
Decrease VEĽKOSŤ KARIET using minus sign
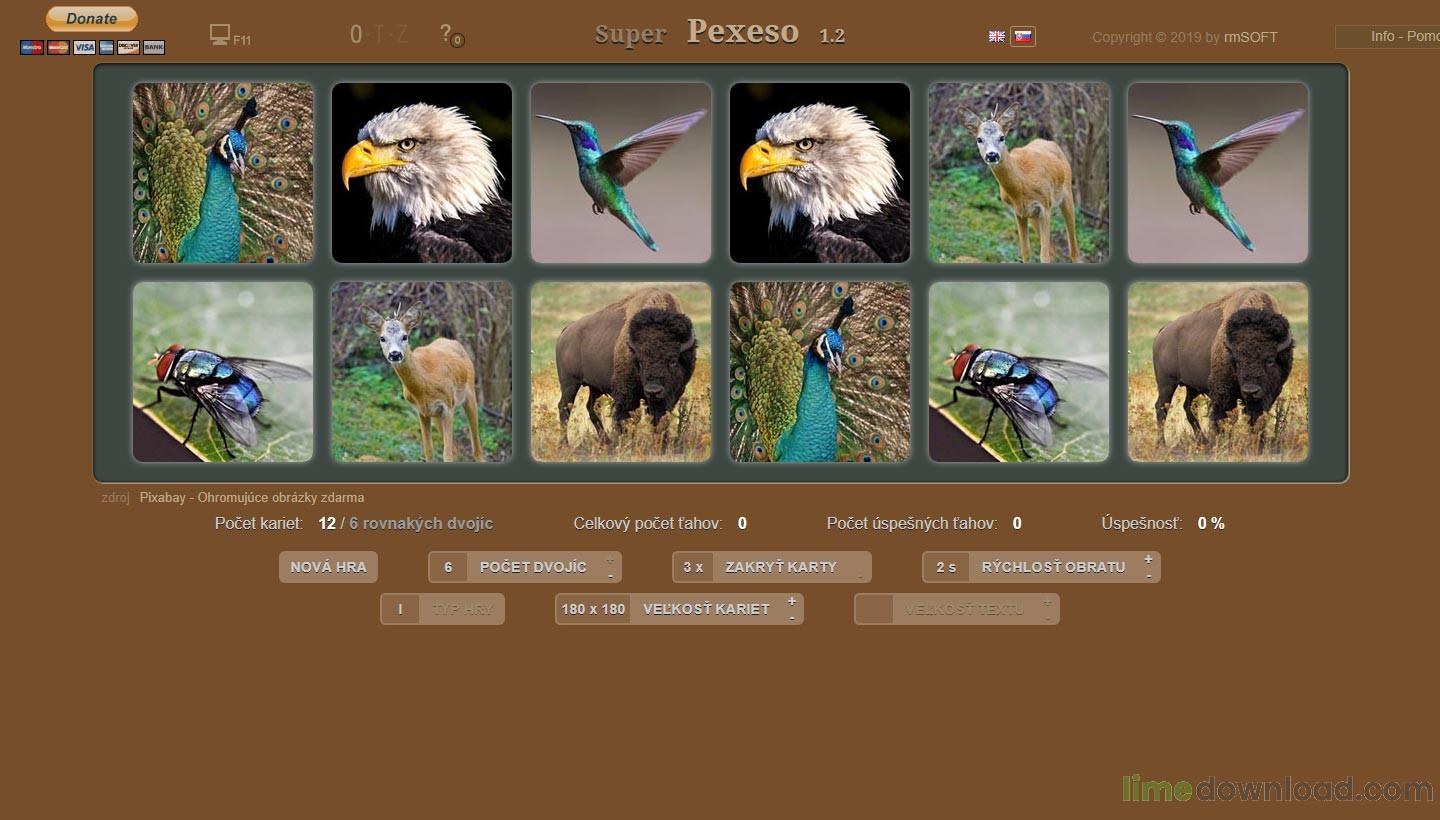coord(791,617)
